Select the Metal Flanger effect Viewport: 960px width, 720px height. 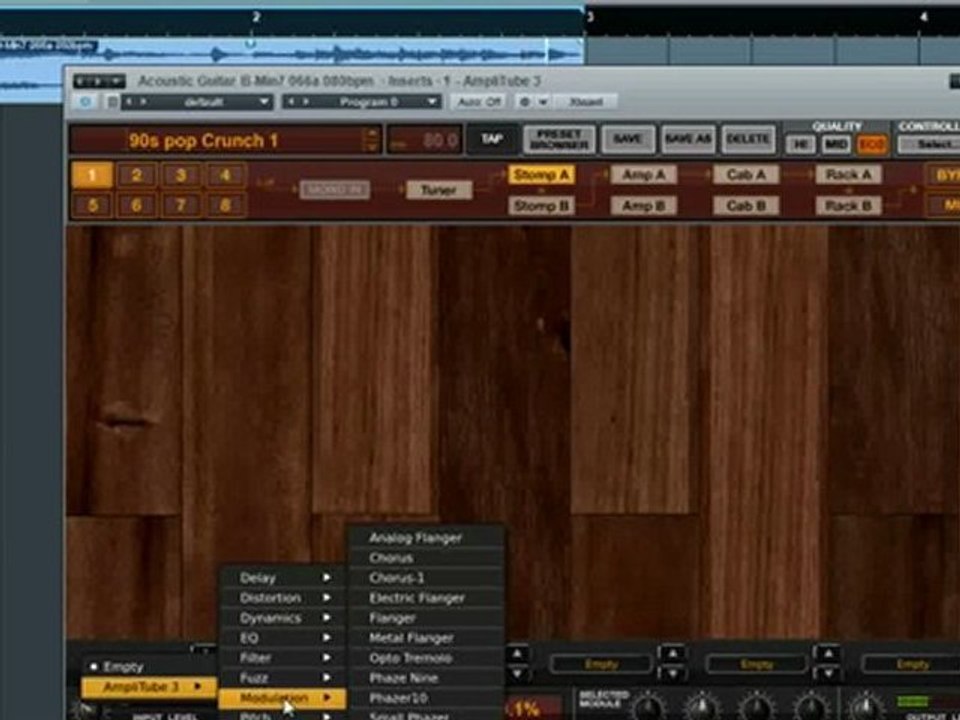coord(427,638)
